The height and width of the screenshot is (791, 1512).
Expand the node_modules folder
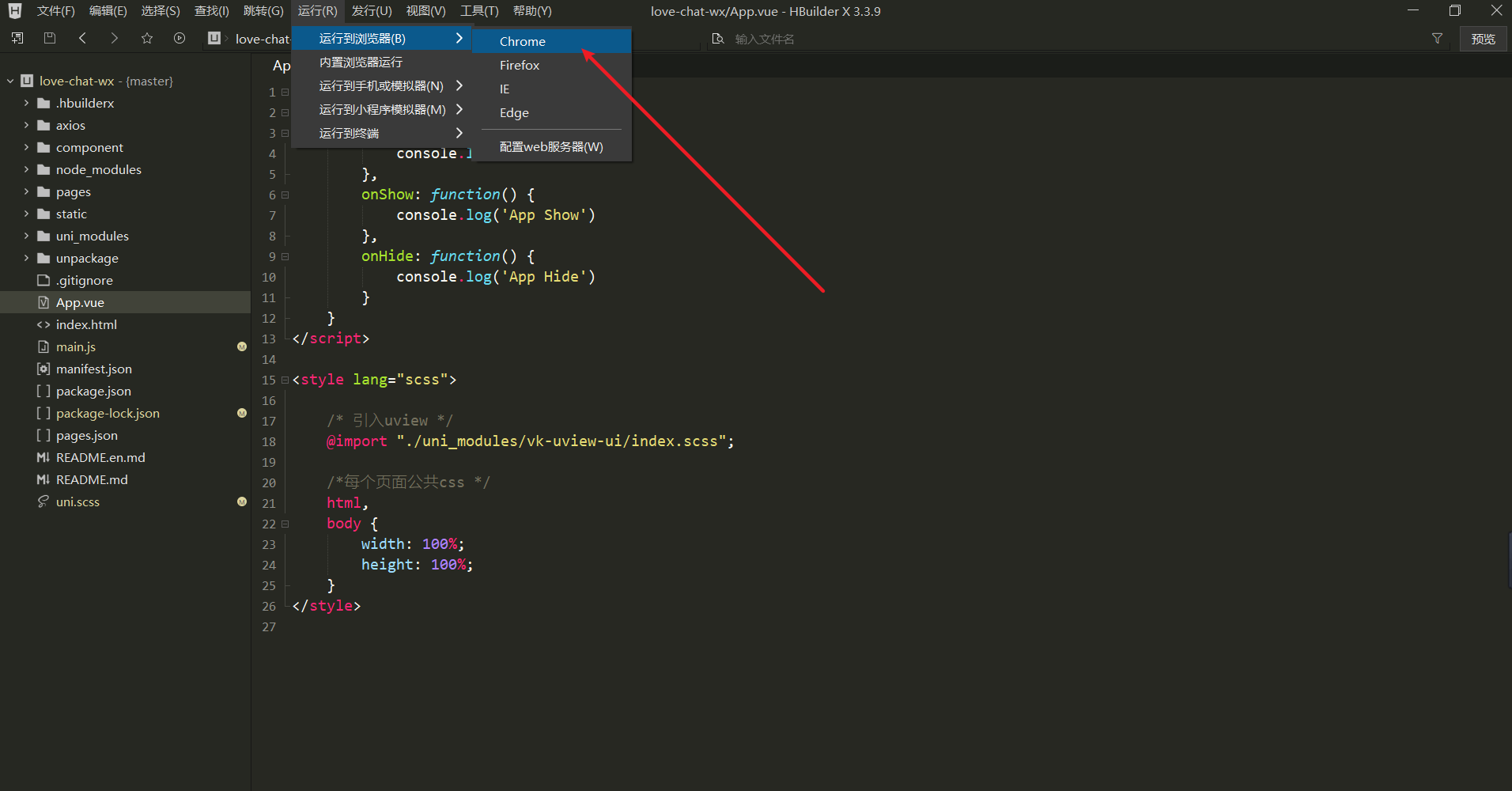point(26,169)
